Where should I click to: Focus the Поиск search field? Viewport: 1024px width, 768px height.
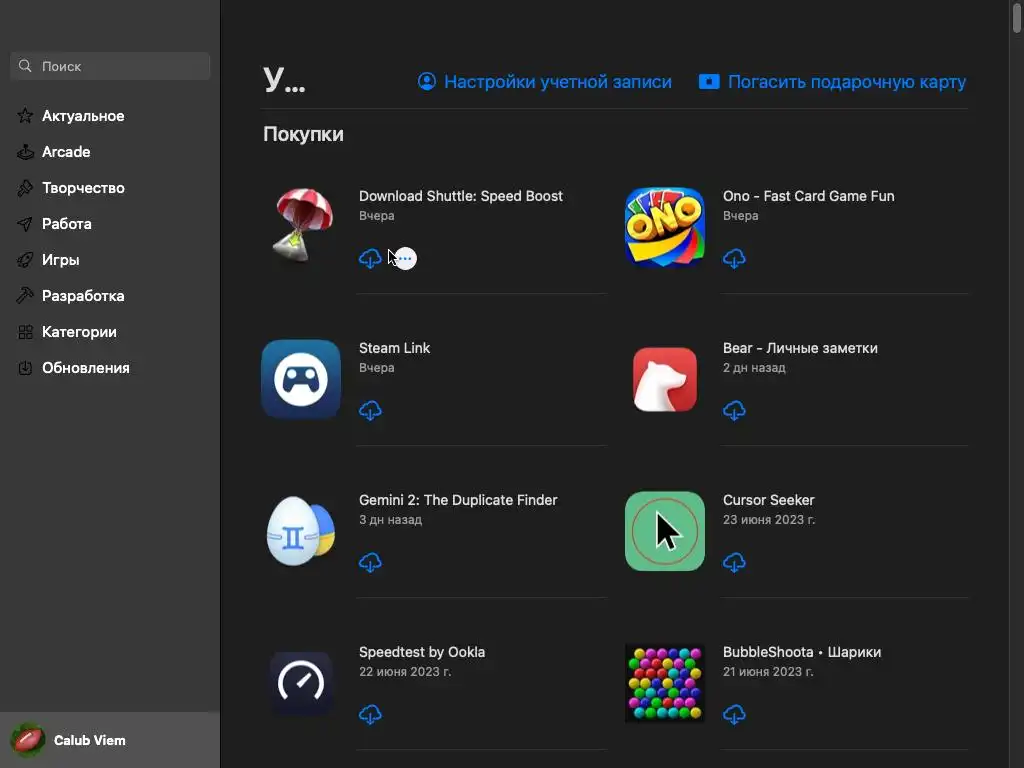110,66
